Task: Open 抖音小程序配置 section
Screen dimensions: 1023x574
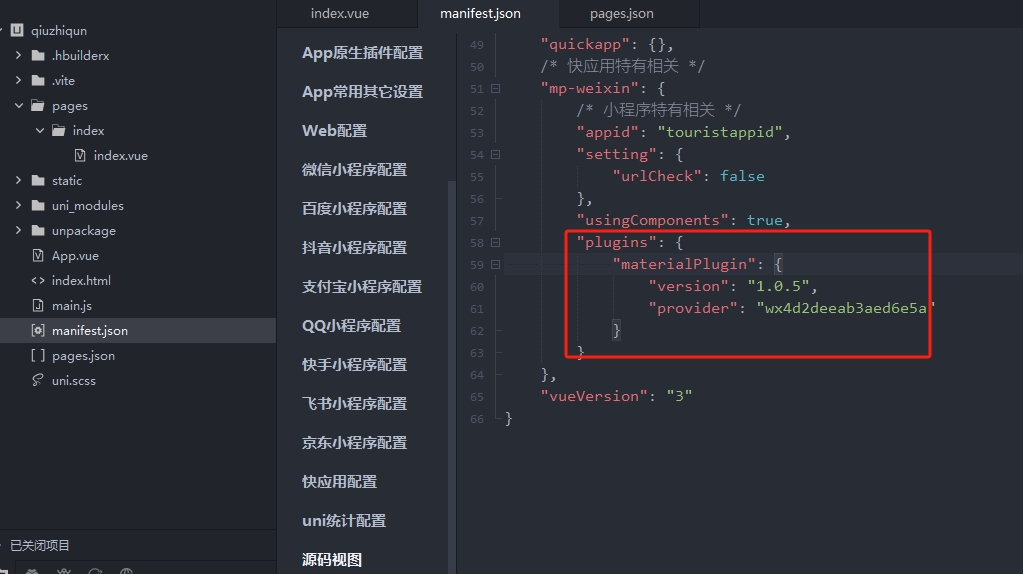Action: [x=354, y=248]
